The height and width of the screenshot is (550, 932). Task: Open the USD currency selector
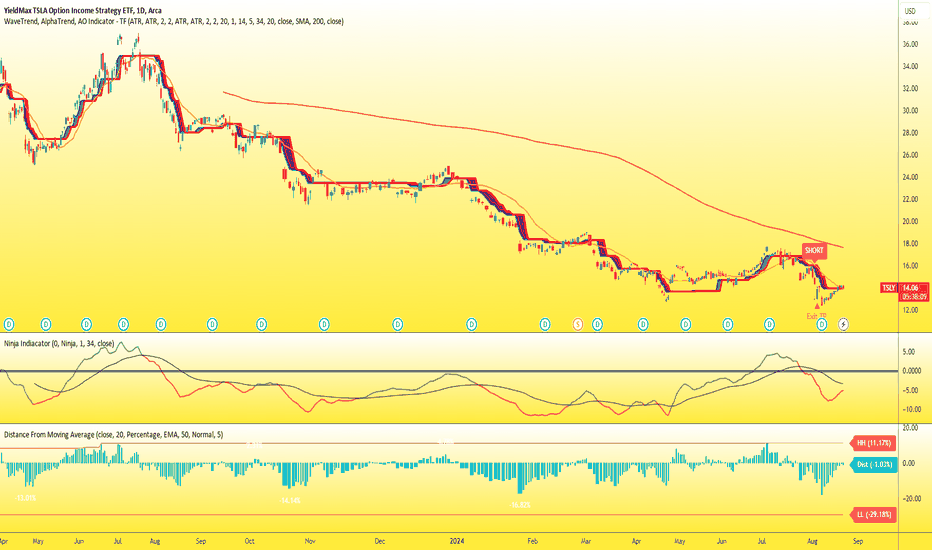911,11
